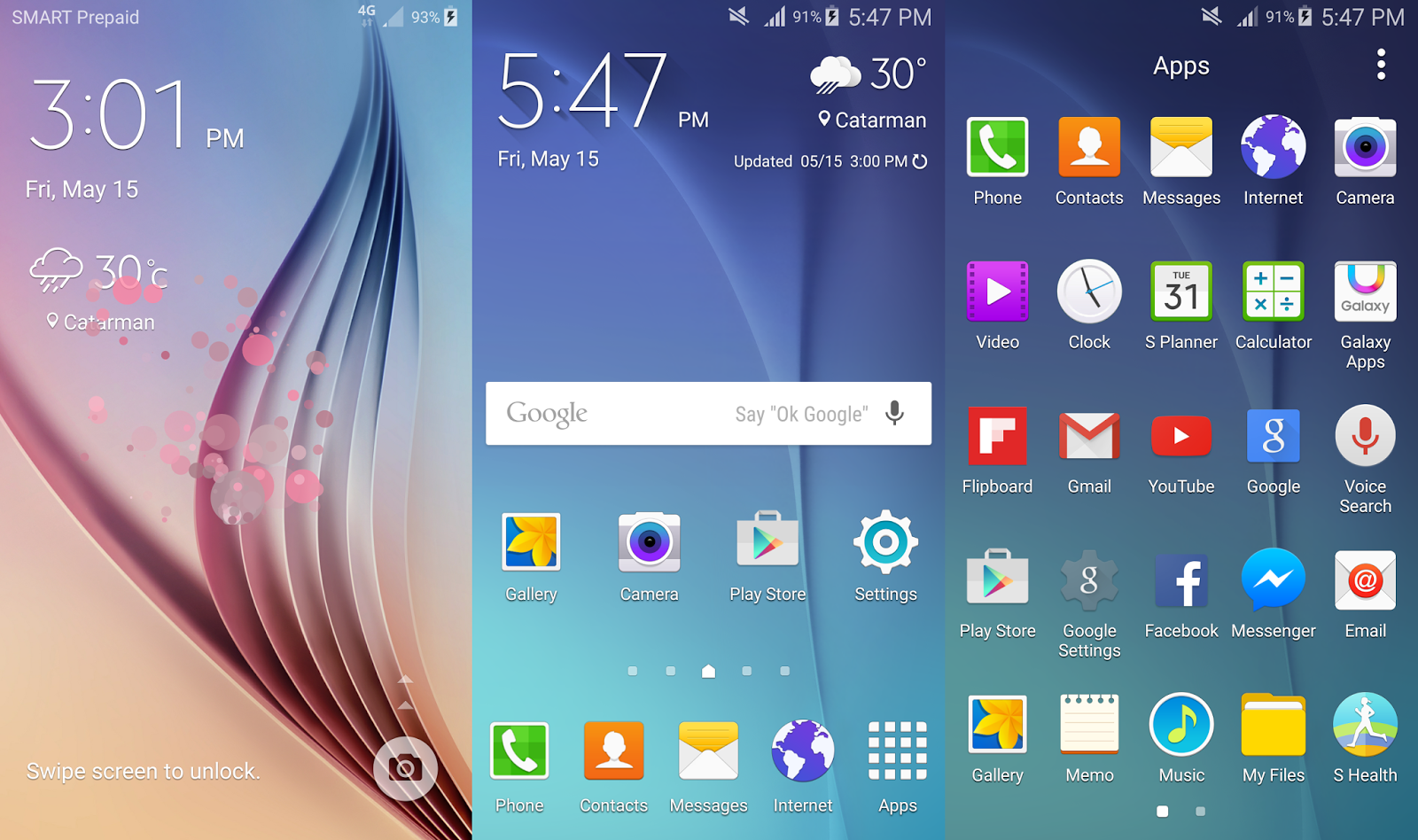Click inside the Google search bar

pyautogui.click(x=708, y=414)
